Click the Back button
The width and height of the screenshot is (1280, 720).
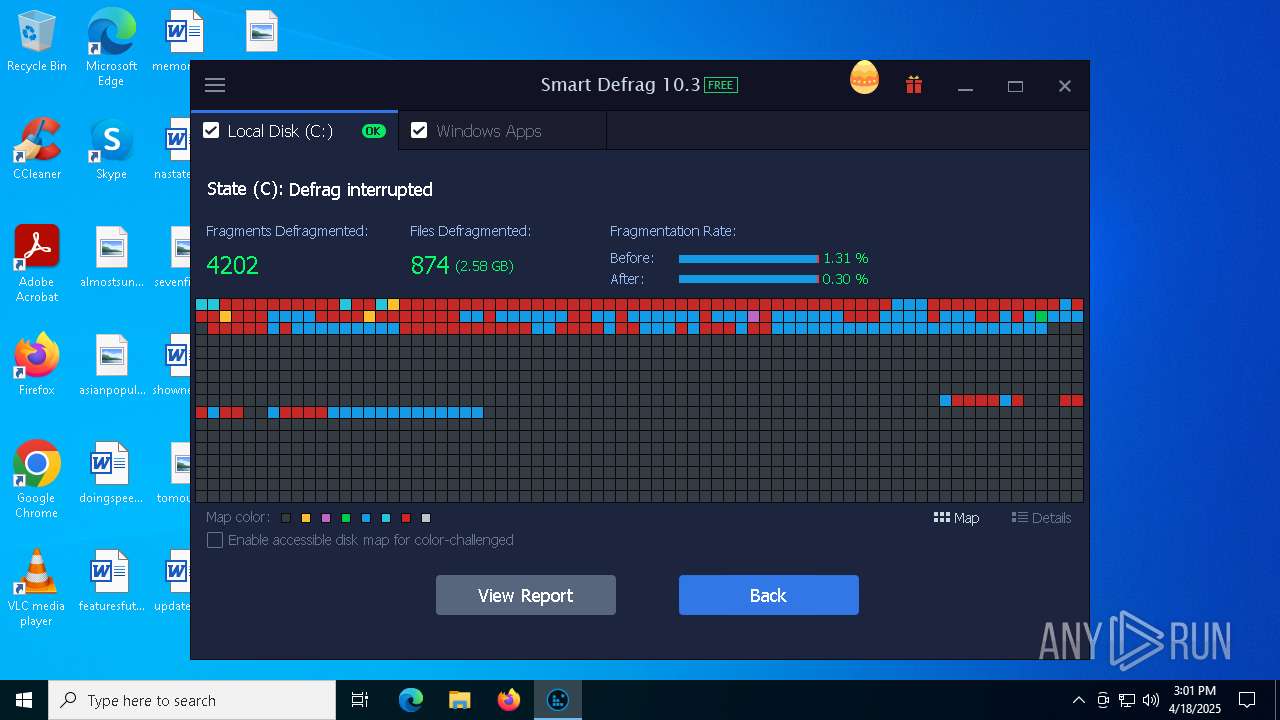pyautogui.click(x=769, y=595)
